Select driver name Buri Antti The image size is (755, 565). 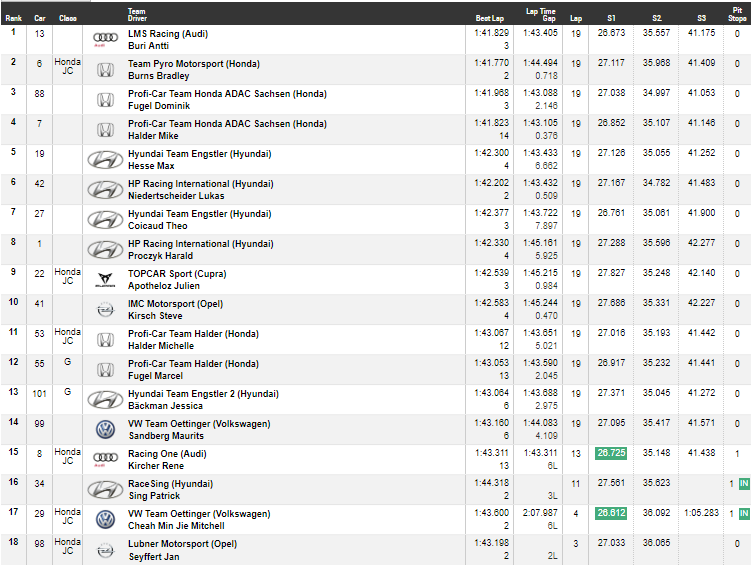click(x=148, y=46)
